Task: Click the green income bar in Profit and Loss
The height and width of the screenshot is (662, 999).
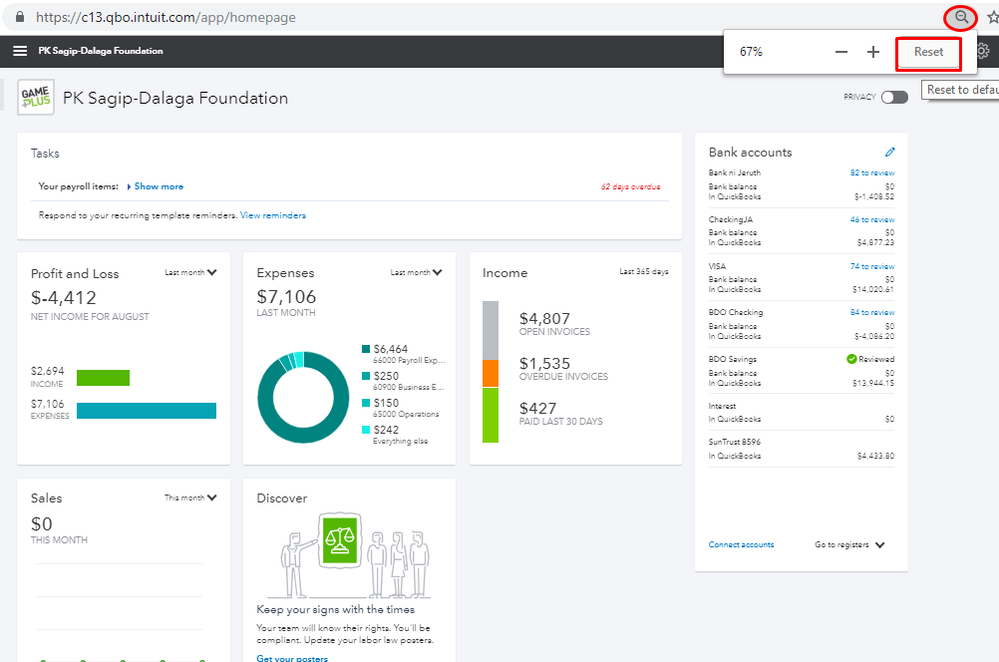Action: point(103,377)
